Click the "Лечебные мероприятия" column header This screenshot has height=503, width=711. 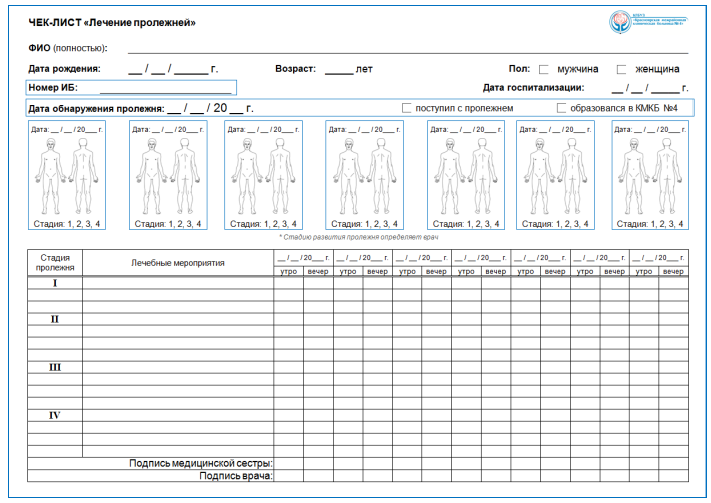[177, 263]
